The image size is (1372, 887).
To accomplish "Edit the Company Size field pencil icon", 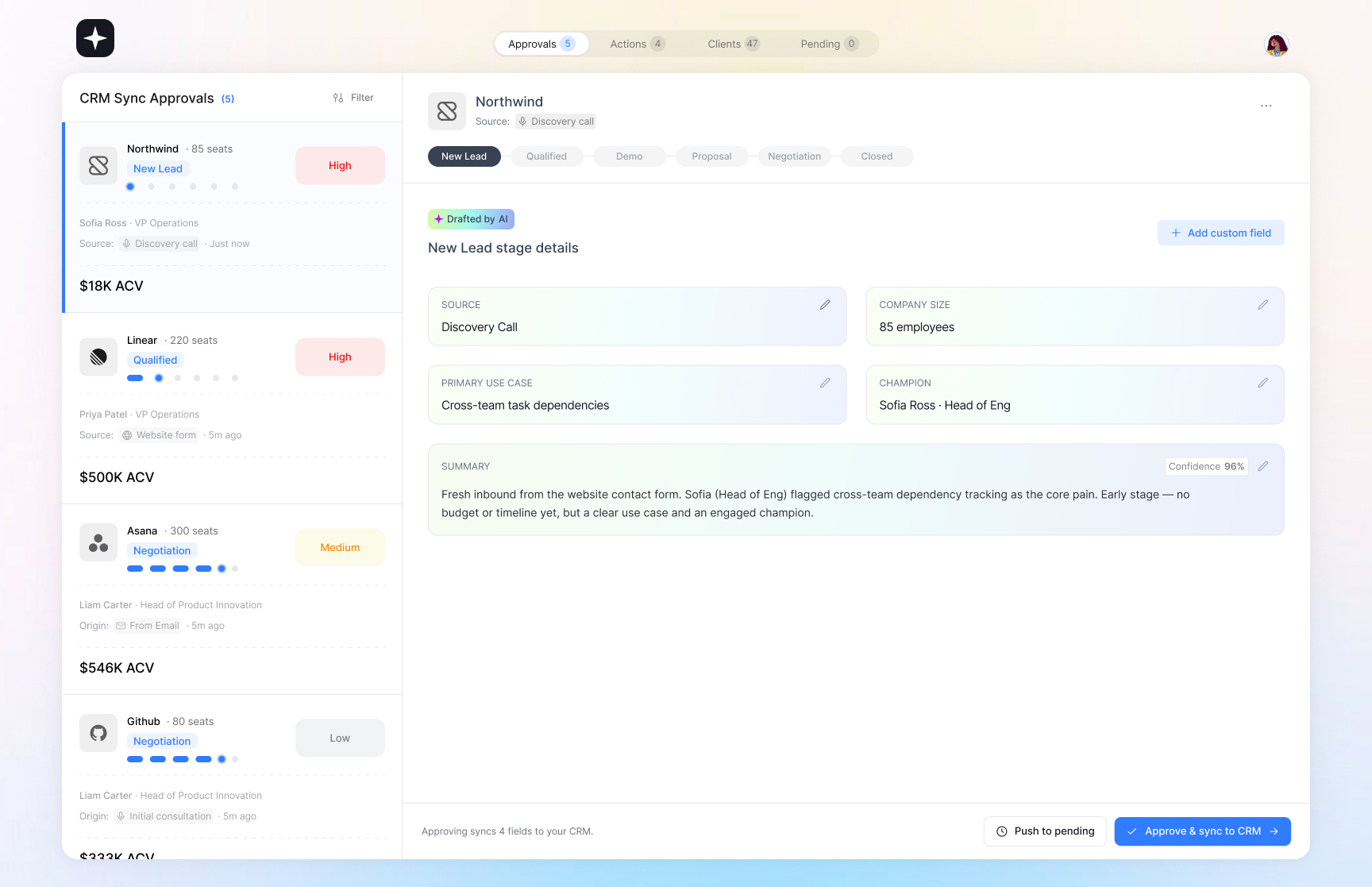I will (x=1262, y=305).
